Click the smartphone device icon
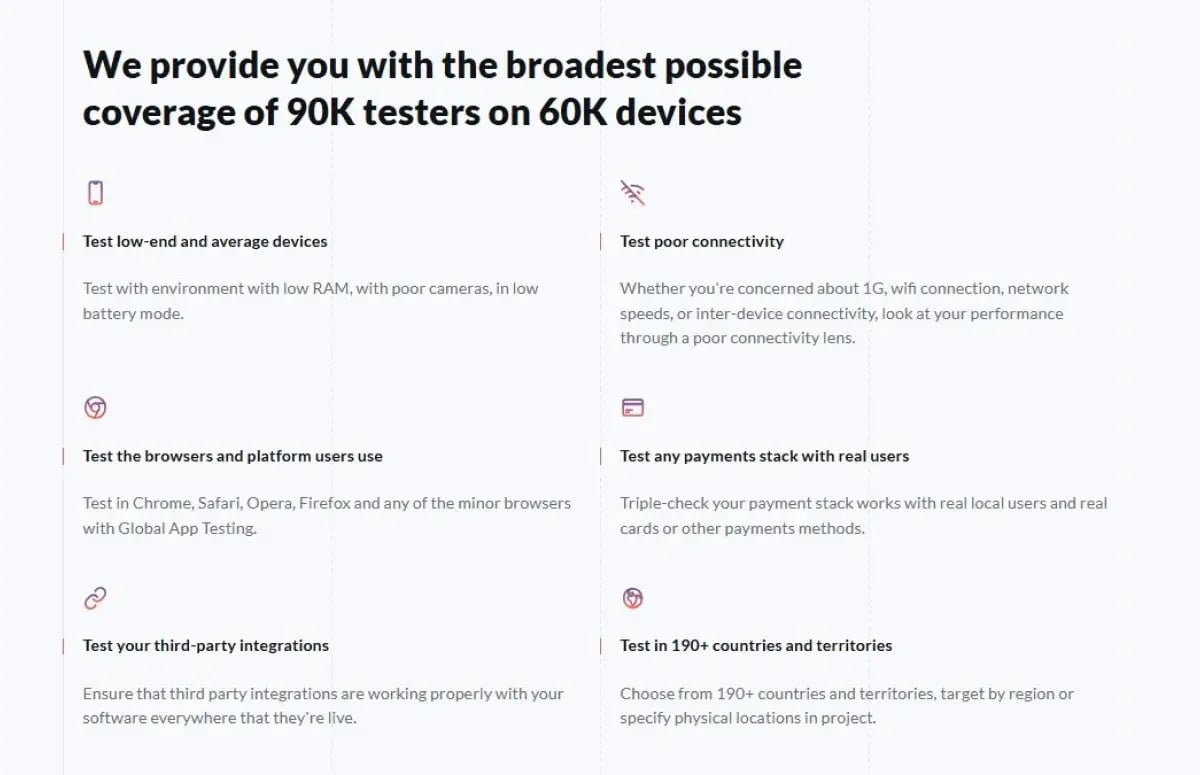 (95, 193)
